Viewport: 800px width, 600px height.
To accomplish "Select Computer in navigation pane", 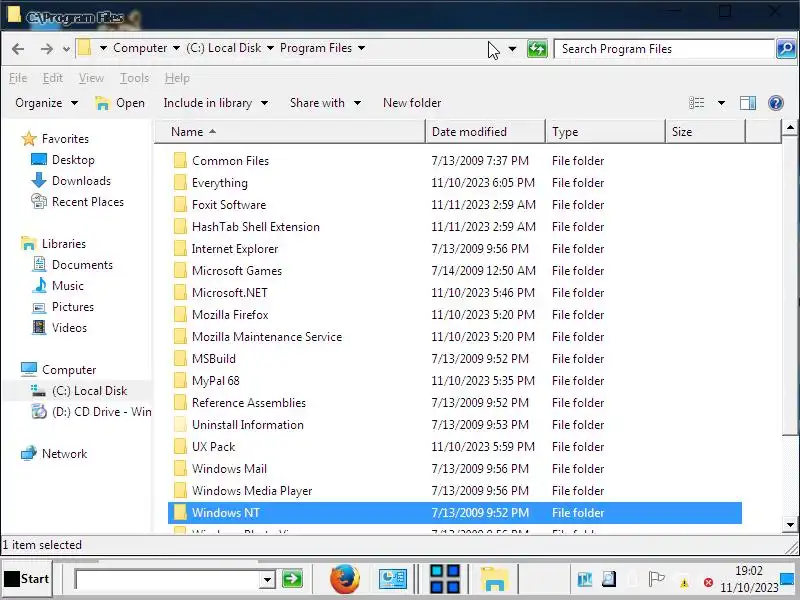I will pos(59,369).
